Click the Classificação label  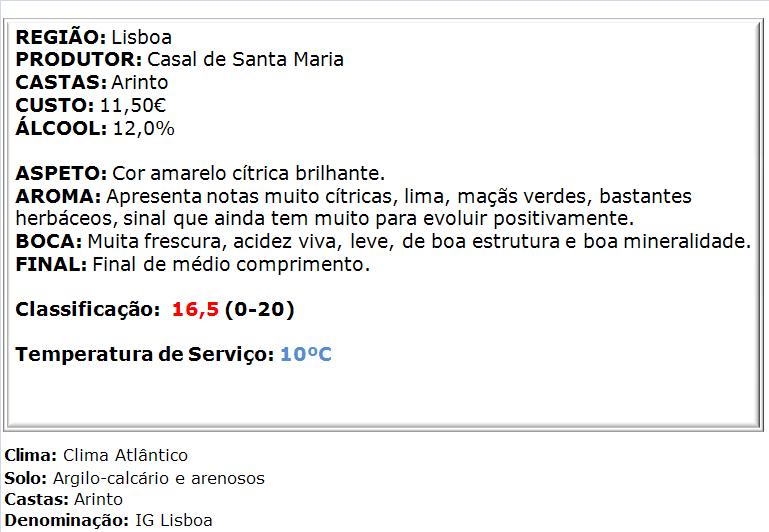(x=88, y=310)
